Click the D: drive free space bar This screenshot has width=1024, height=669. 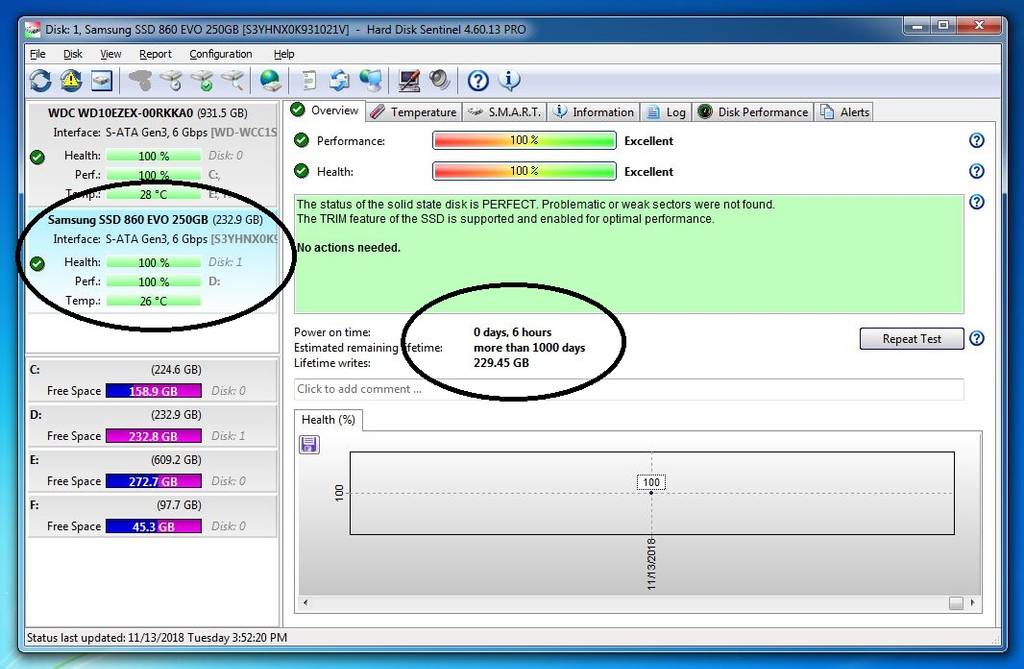153,436
